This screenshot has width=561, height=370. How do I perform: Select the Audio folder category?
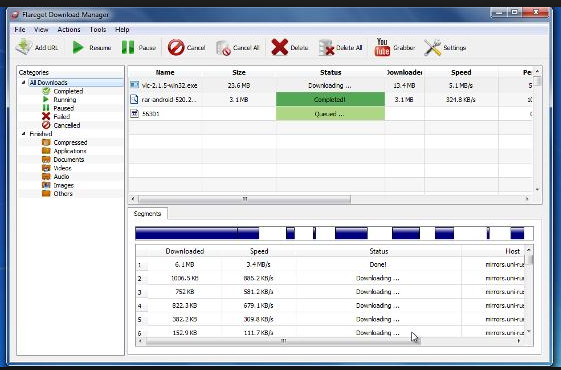tap(61, 177)
